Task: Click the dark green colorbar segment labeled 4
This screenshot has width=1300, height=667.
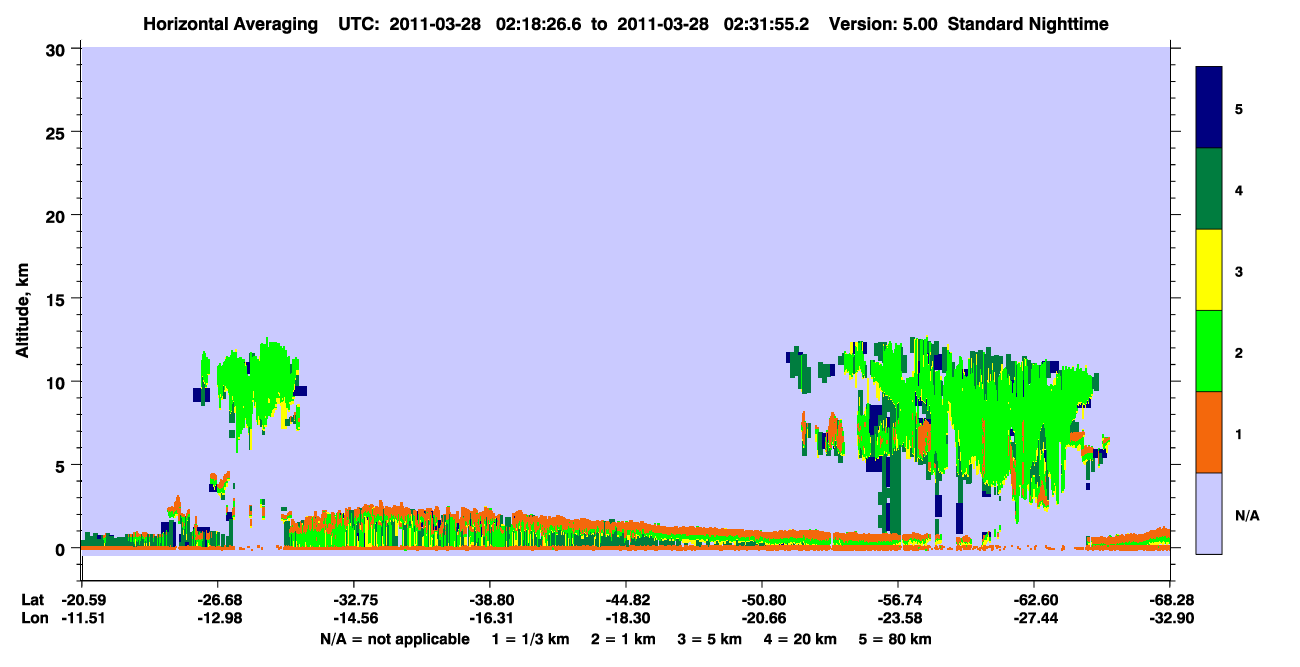Action: pyautogui.click(x=1209, y=189)
